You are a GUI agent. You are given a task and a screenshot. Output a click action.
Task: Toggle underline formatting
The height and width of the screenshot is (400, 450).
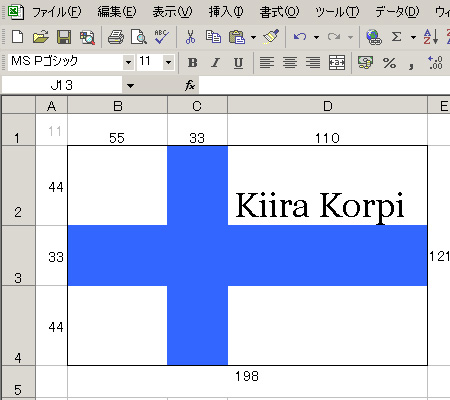238,63
